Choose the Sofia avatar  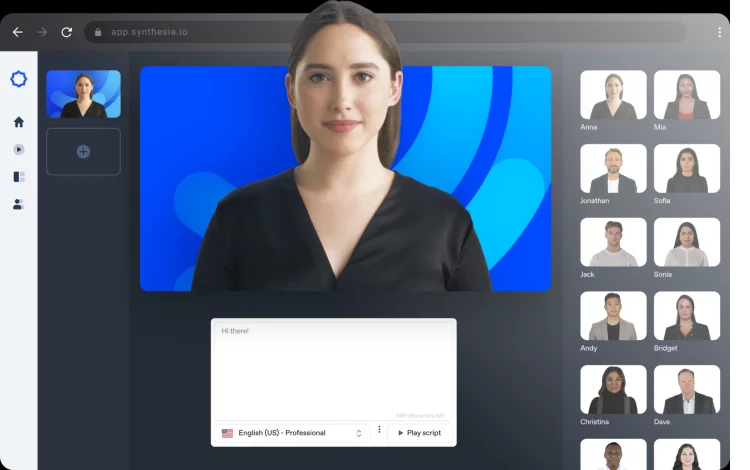[687, 168]
